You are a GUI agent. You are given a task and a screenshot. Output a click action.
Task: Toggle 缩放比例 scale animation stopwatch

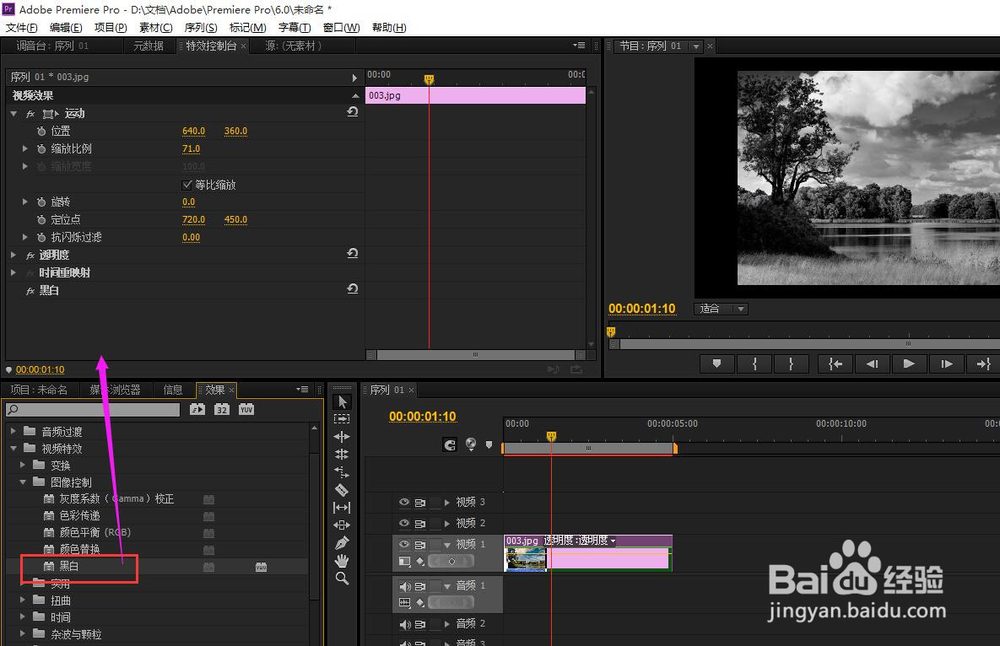pyautogui.click(x=41, y=149)
